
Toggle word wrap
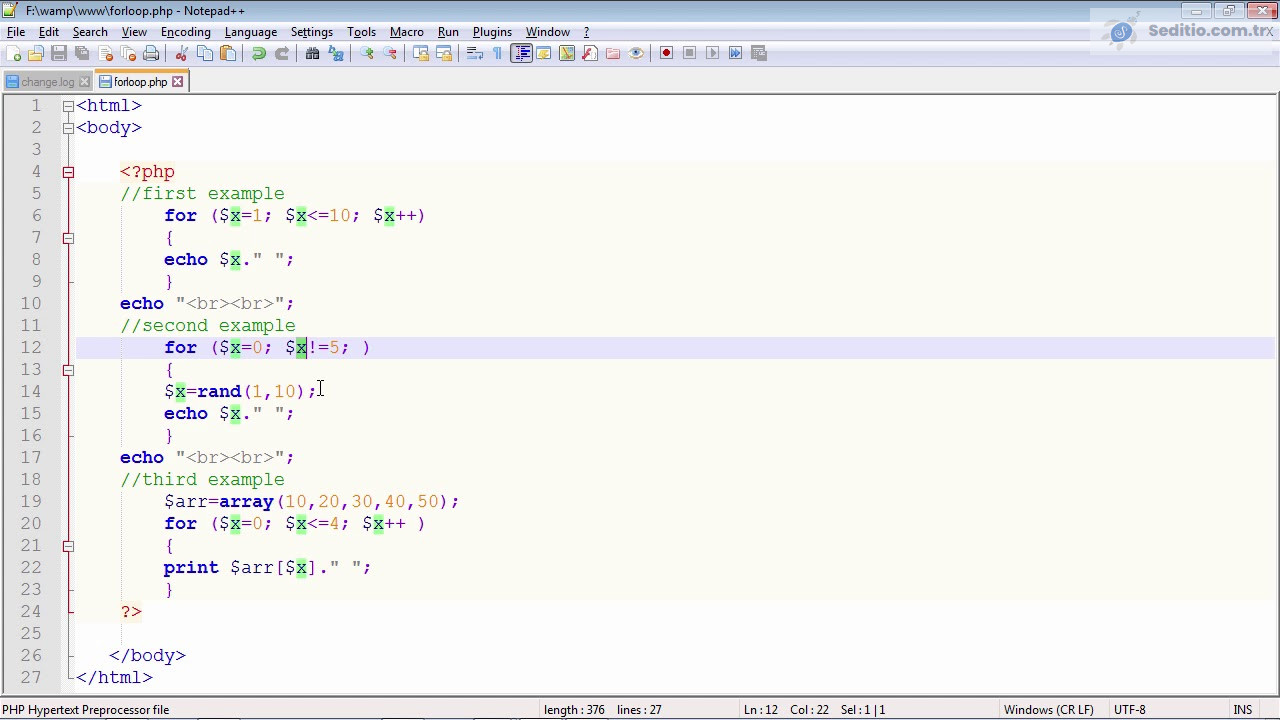(472, 53)
